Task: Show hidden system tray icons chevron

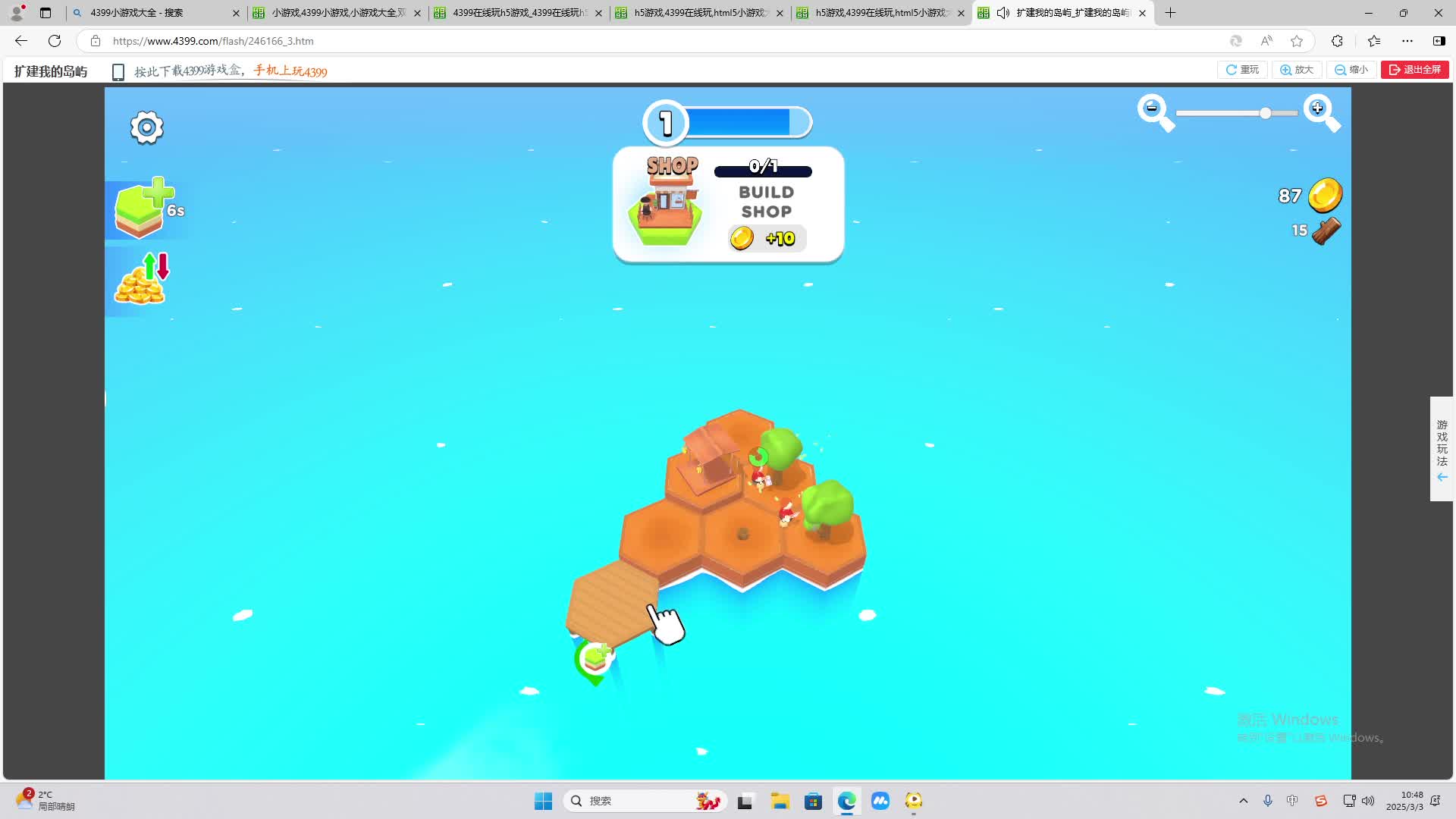Action: [x=1243, y=801]
